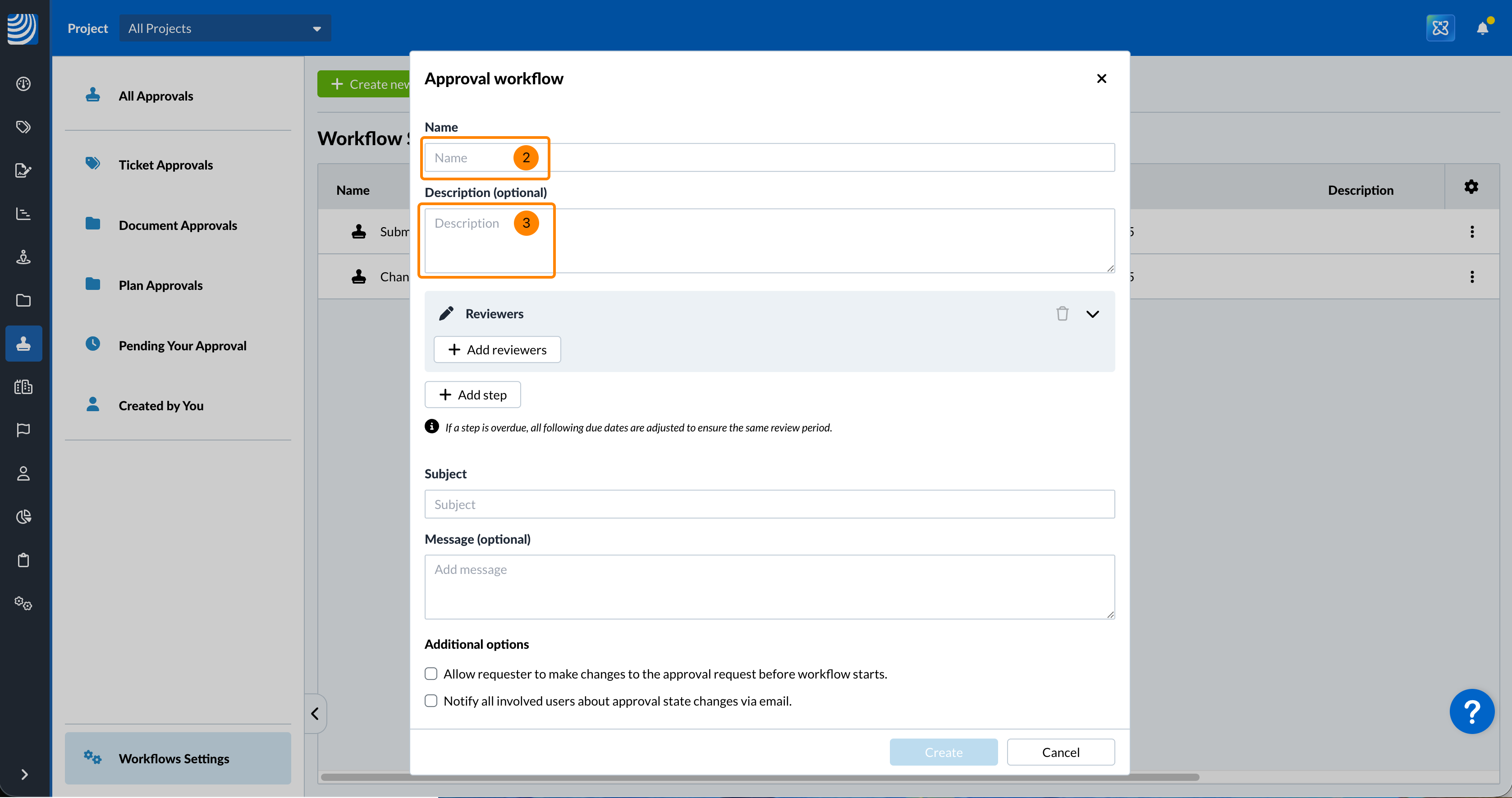Click the flag icon in left sidebar

point(23,430)
